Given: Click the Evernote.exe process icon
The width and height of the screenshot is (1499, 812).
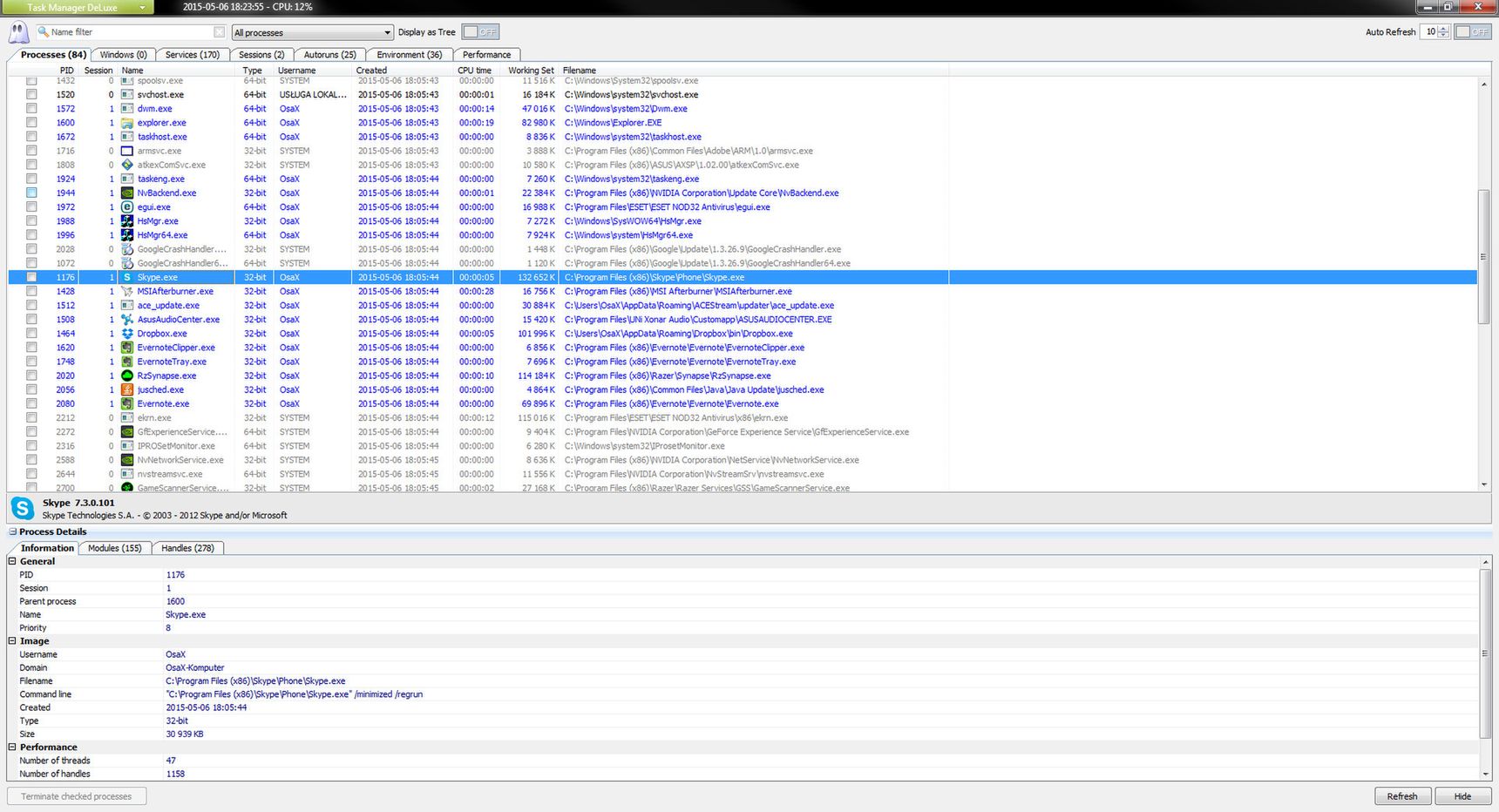Looking at the screenshot, I should point(127,404).
